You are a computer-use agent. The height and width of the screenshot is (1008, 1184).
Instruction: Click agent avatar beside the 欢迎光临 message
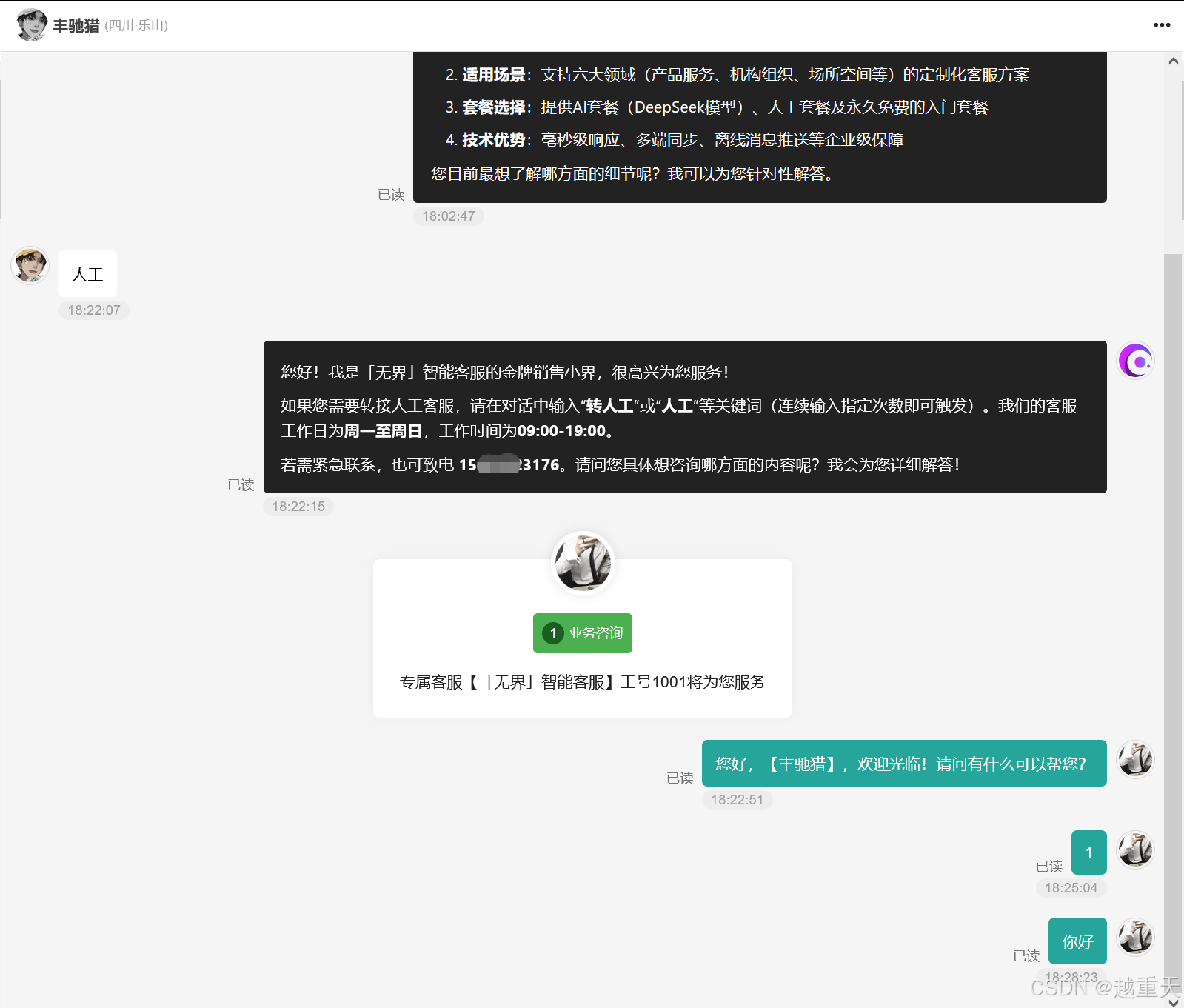[x=1135, y=759]
